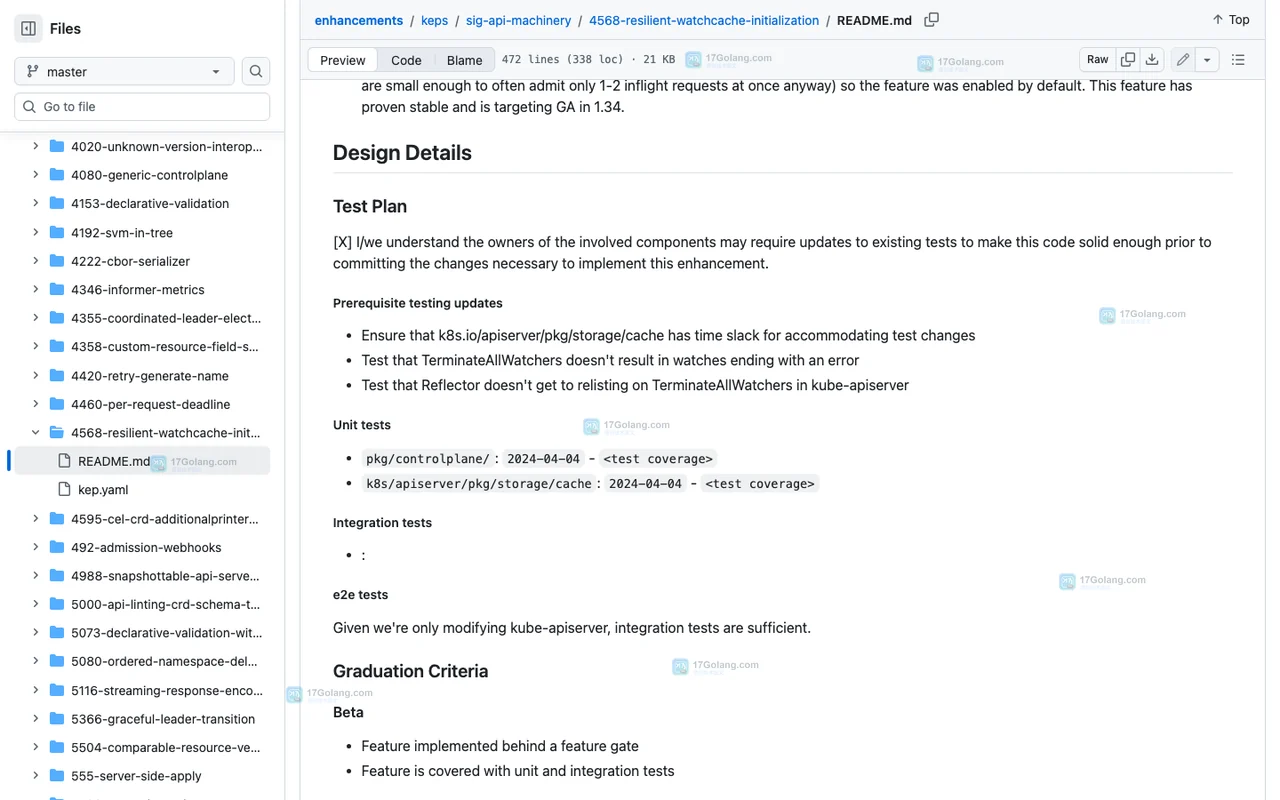Open the 492-admission-webhooks folder

[x=146, y=547]
